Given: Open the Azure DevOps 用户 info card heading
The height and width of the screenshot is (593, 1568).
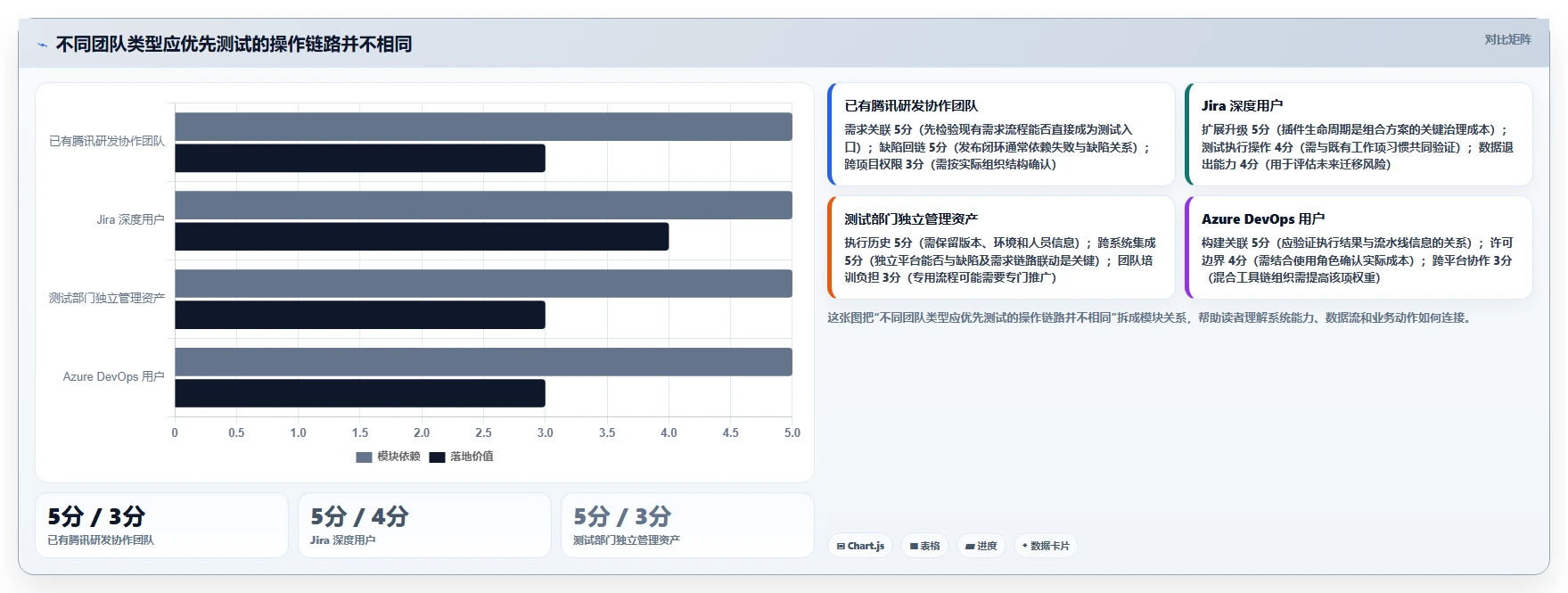Looking at the screenshot, I should point(1263,218).
